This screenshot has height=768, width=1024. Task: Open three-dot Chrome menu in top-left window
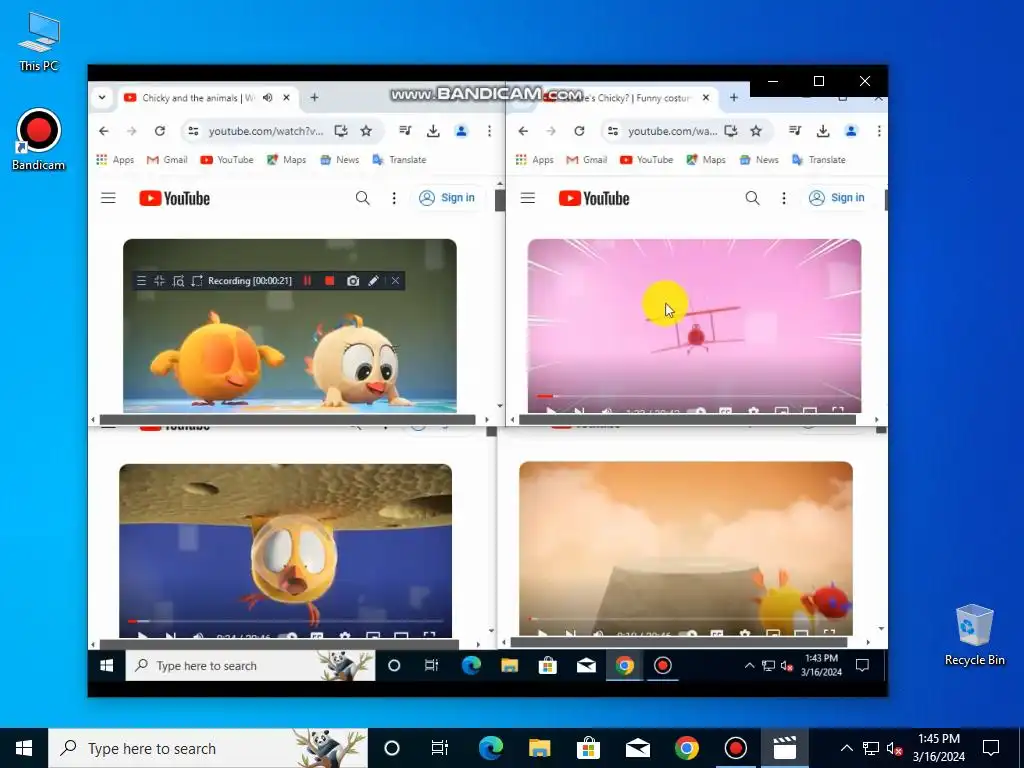[489, 131]
